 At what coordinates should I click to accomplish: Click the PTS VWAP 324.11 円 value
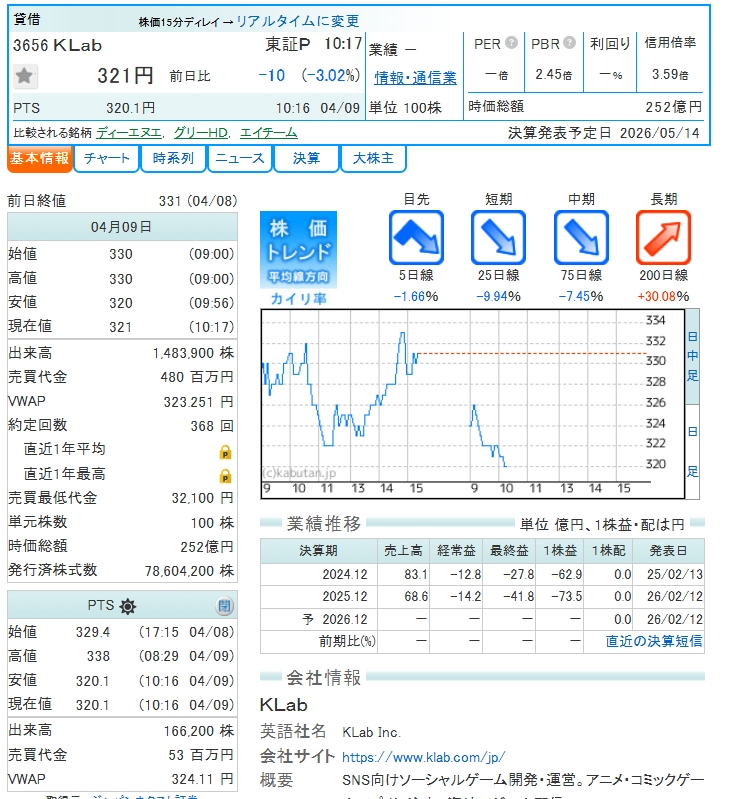[x=202, y=779]
